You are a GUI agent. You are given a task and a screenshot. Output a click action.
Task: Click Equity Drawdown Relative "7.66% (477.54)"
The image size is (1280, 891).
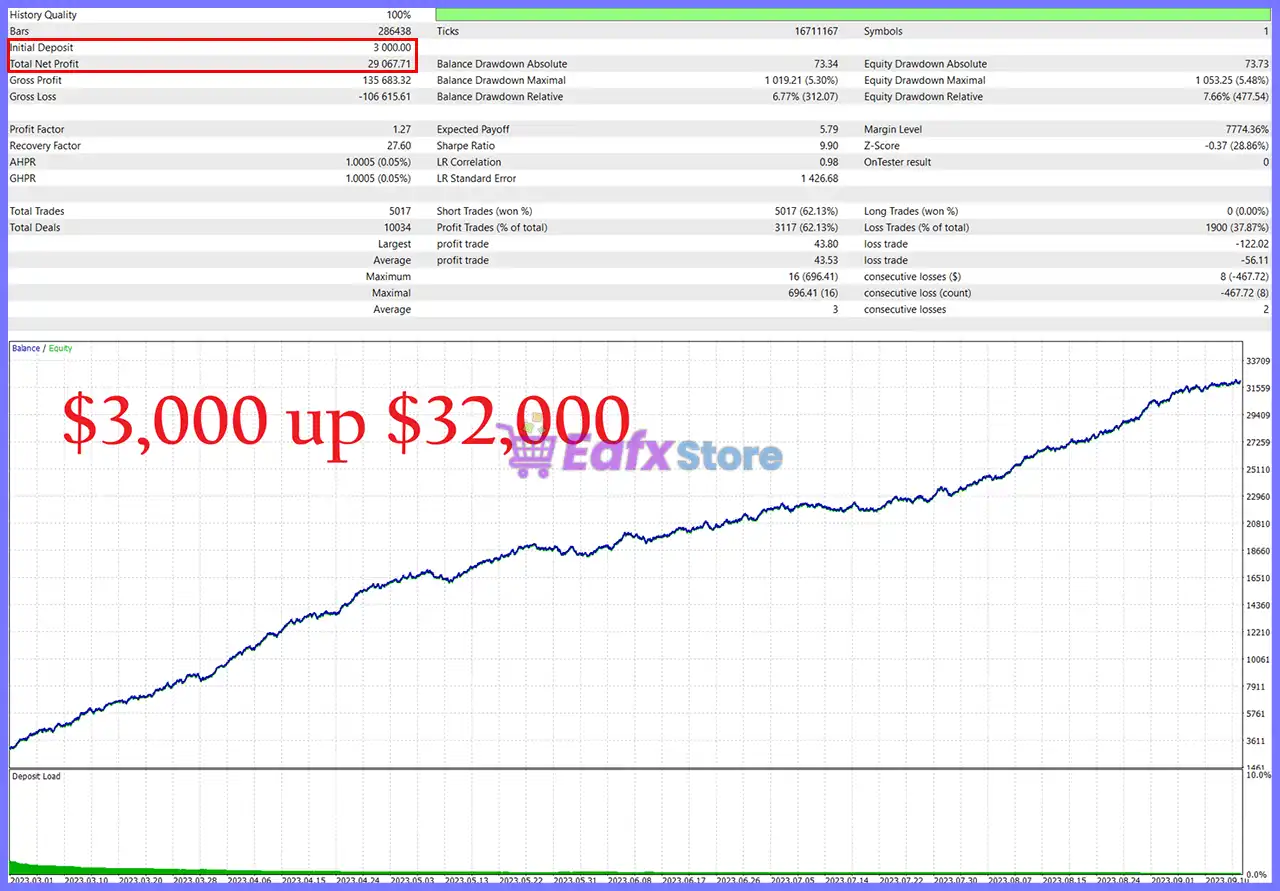(x=1234, y=97)
